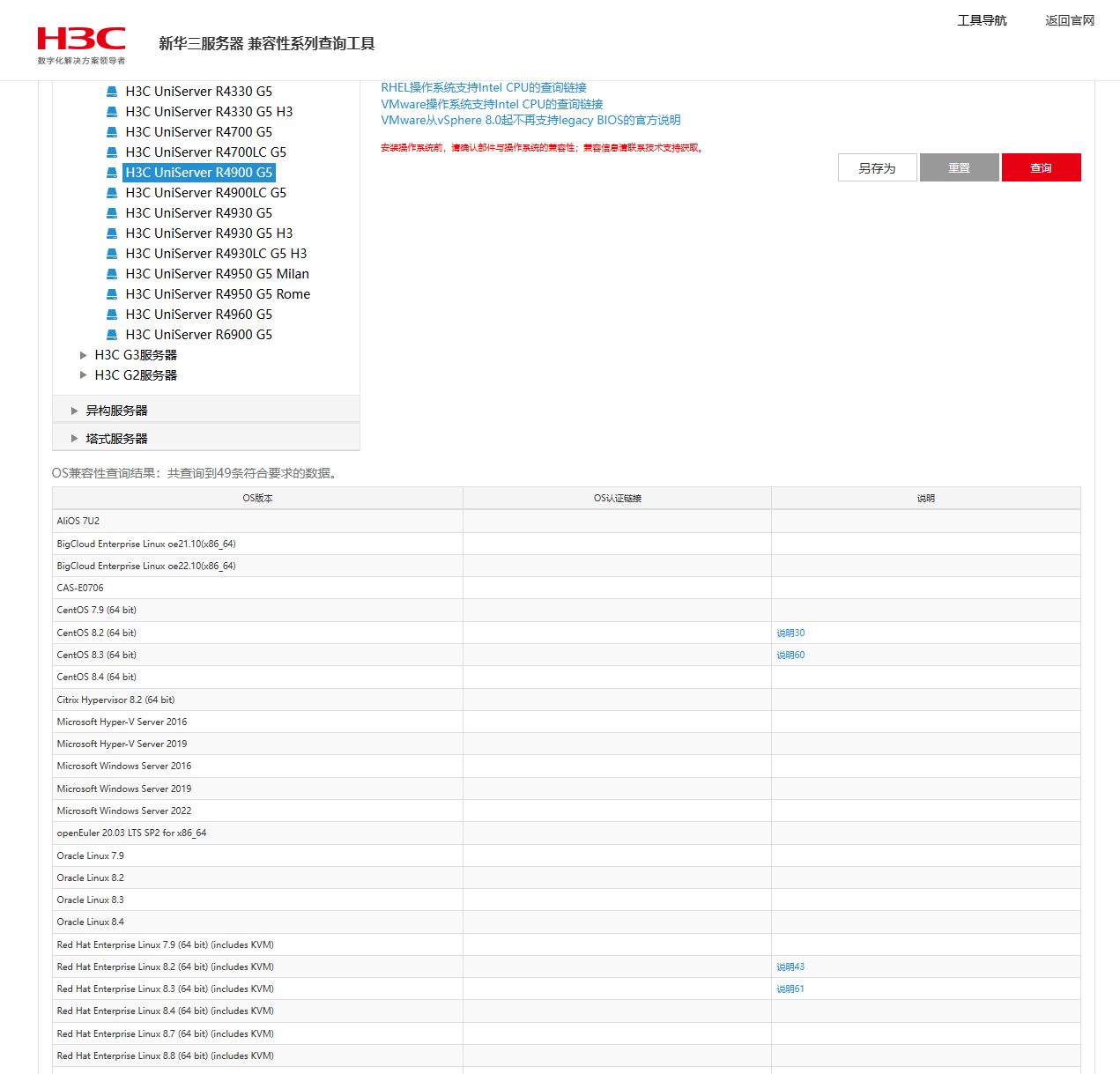Open VMware操作系统支持Intel CPU的查询链接
The height and width of the screenshot is (1074, 1120).
pyautogui.click(x=492, y=104)
